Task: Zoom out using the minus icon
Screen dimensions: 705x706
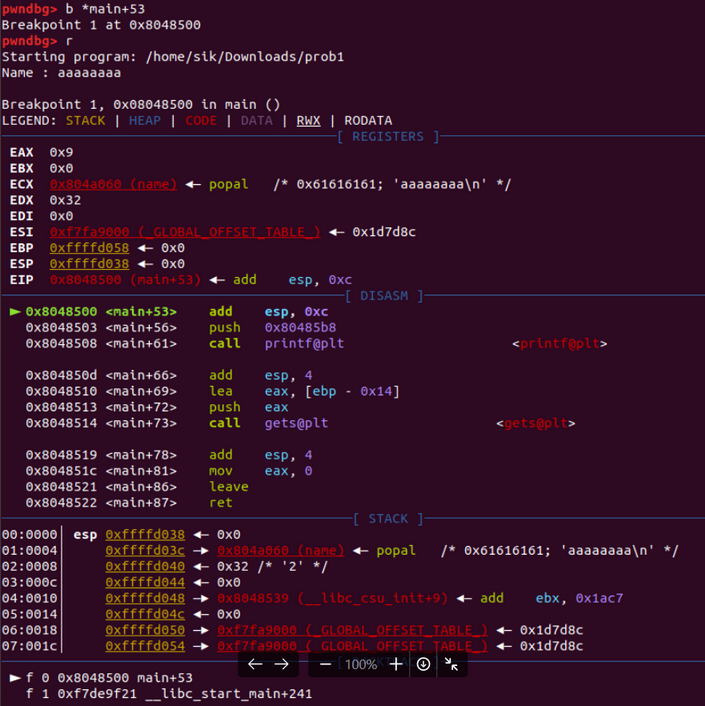Action: 325,664
